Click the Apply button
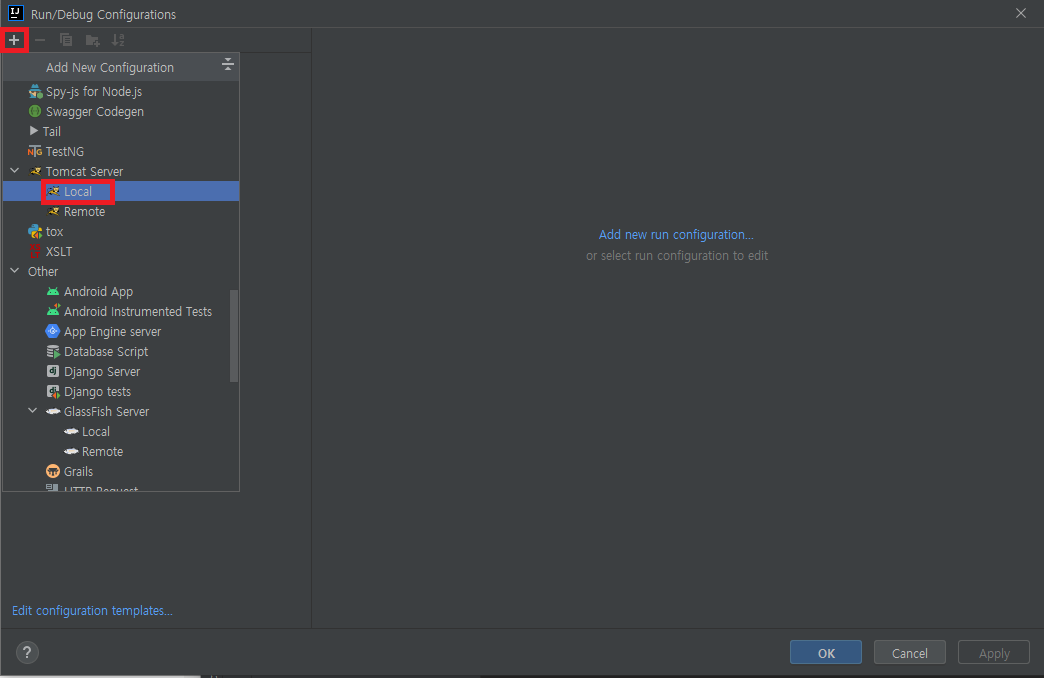Screen dimensions: 1044x678 pos(994,653)
